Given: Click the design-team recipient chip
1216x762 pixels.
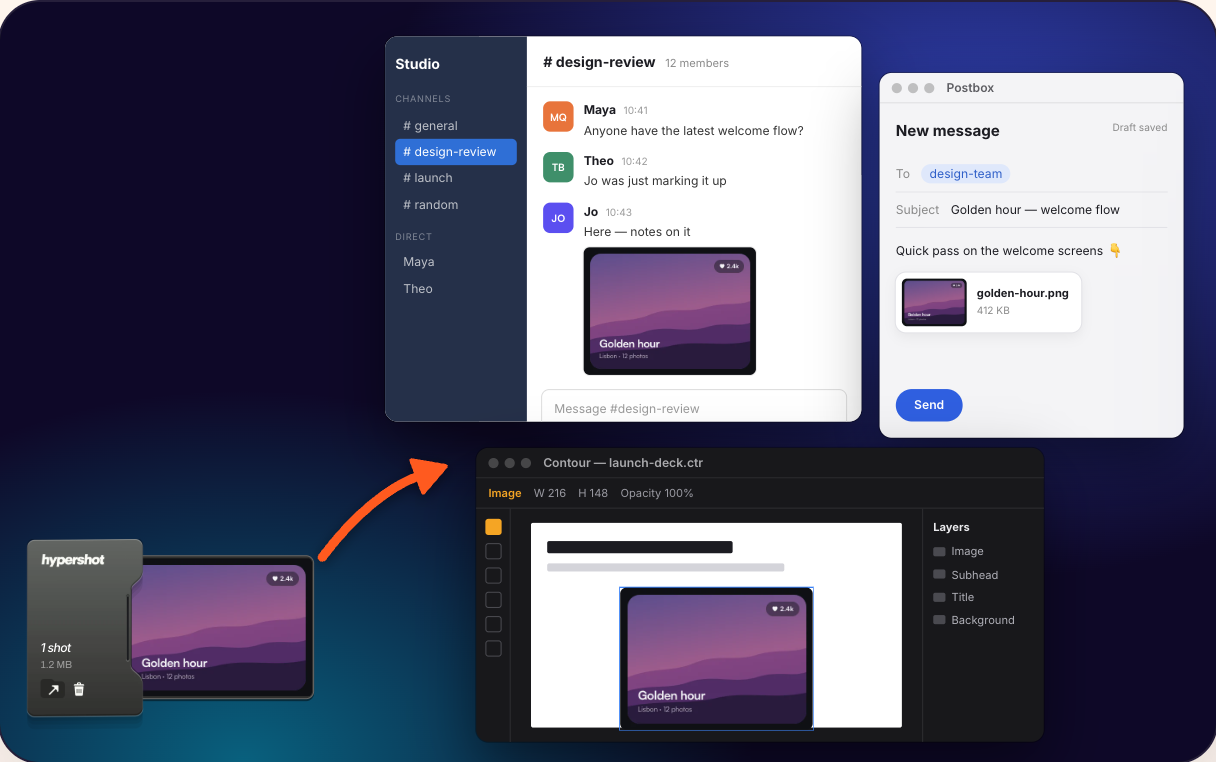Looking at the screenshot, I should (966, 174).
